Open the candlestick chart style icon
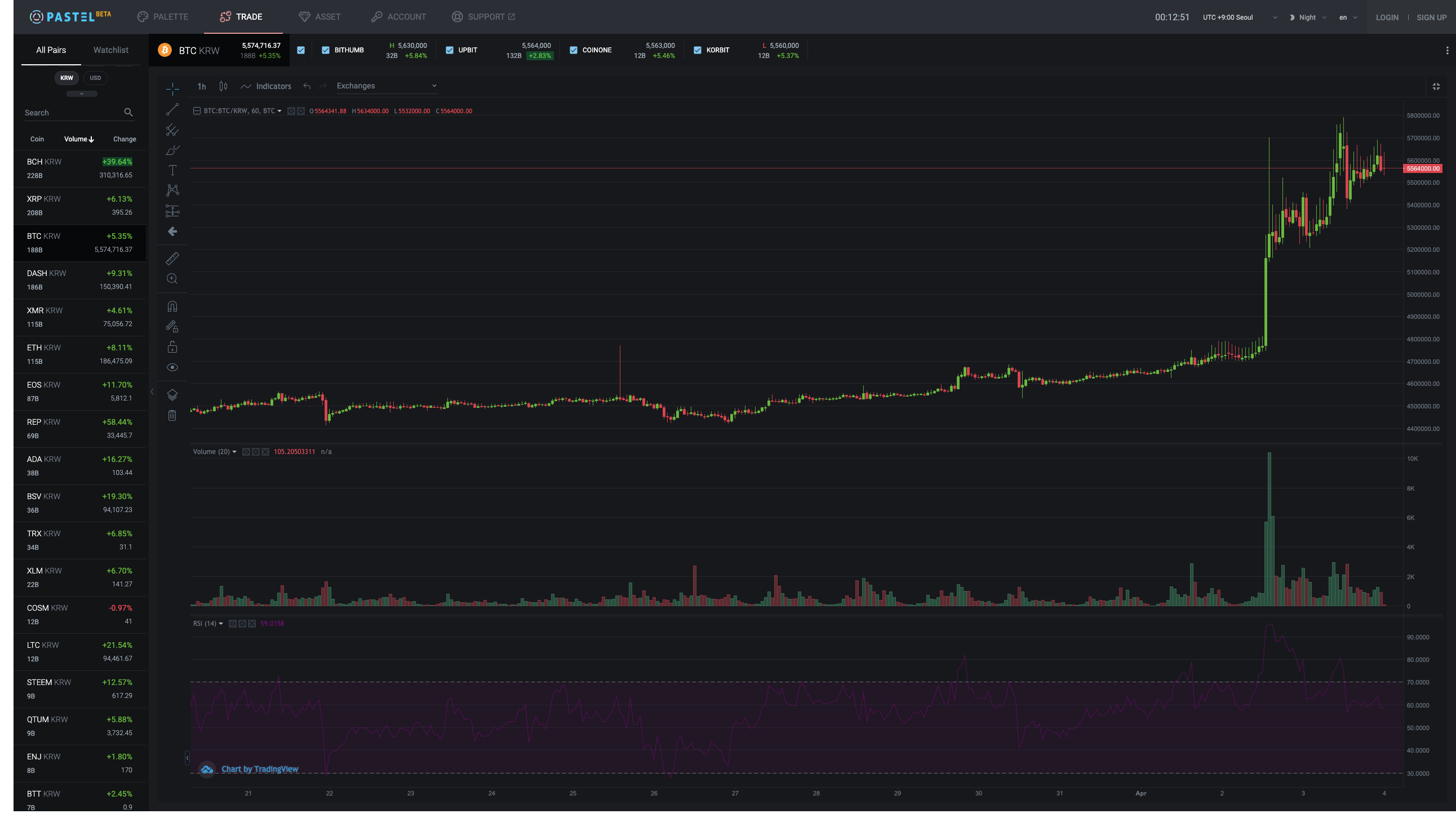This screenshot has width=1456, height=827. tap(223, 86)
